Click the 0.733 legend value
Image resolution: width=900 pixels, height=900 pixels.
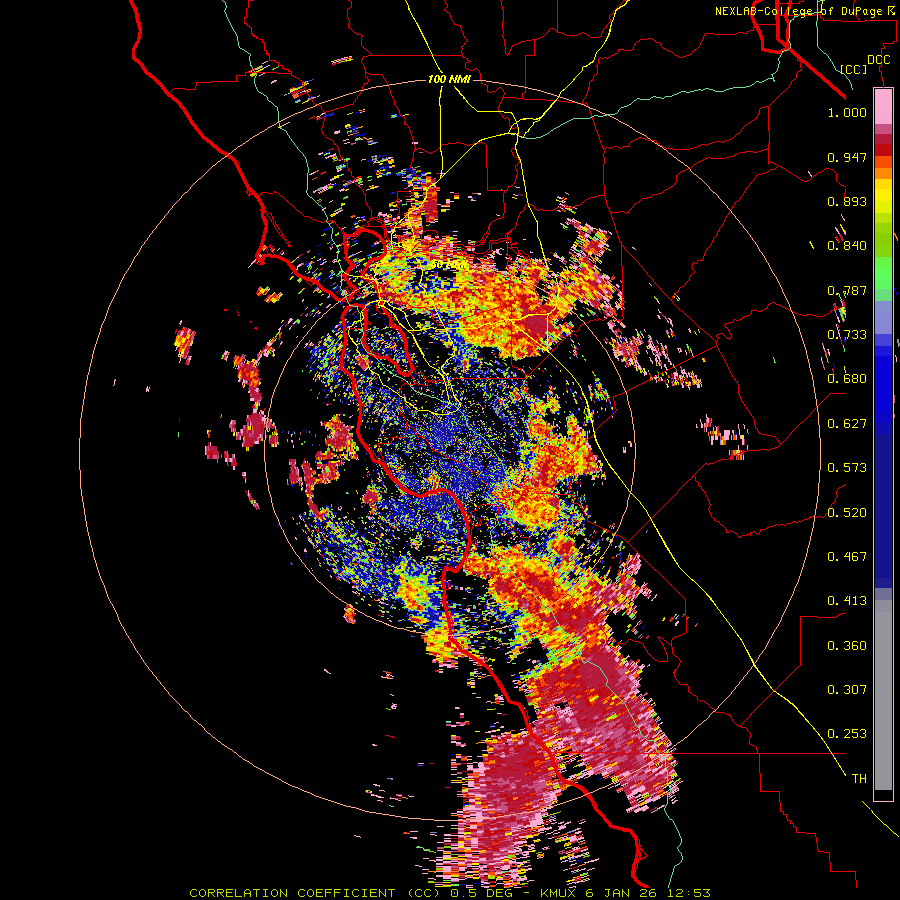[847, 335]
